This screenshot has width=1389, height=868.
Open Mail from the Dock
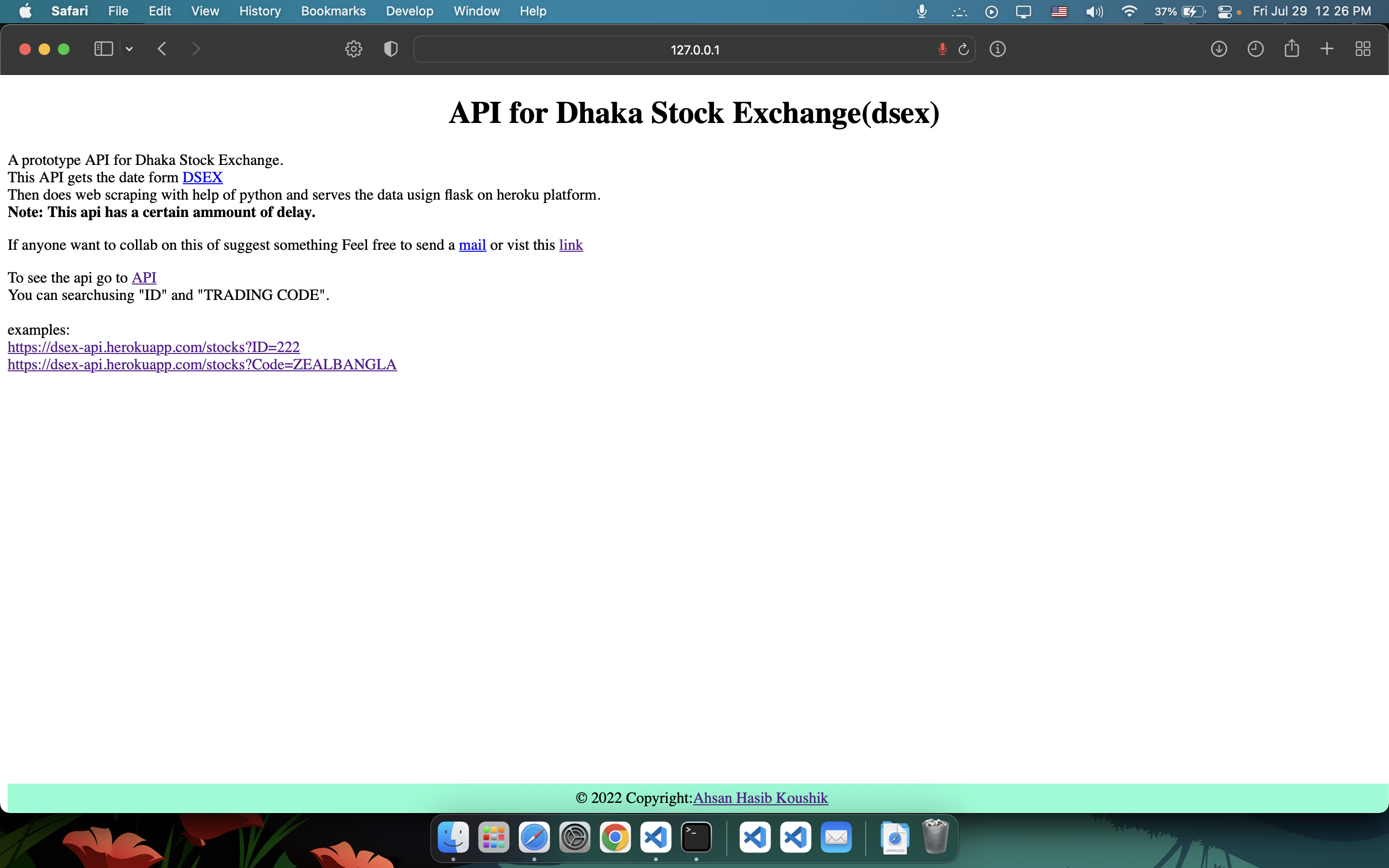pos(836,838)
